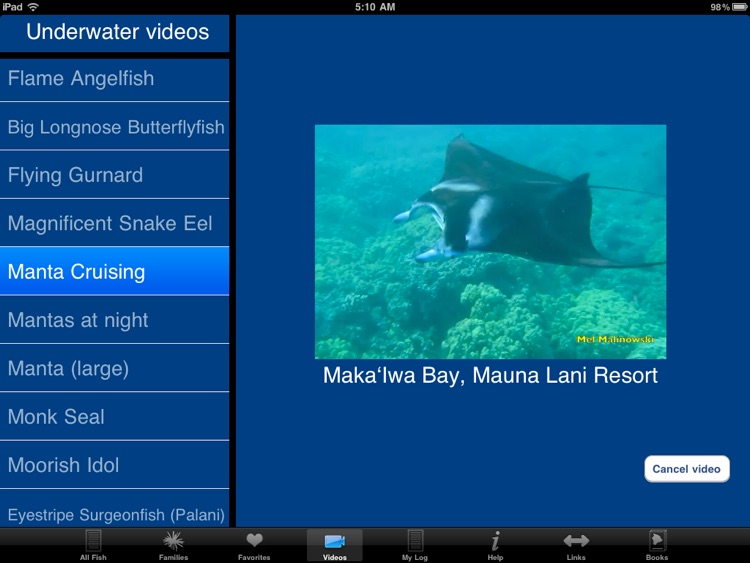
Task: Select the highlighted Manta Cruising row
Action: (114, 271)
